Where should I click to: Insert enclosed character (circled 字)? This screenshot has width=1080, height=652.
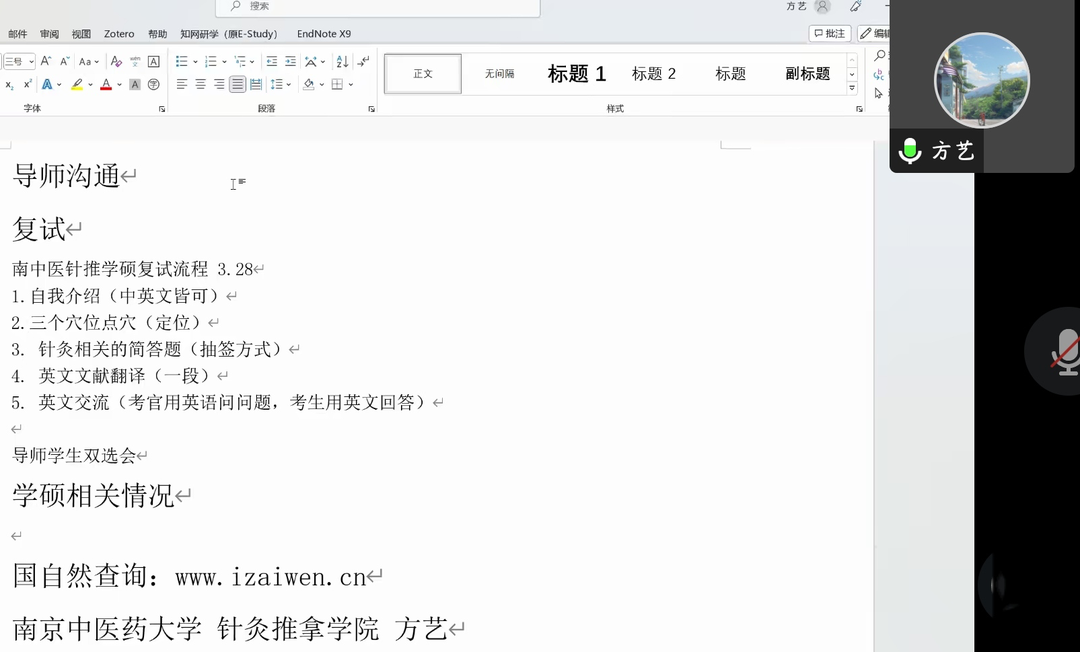[154, 84]
